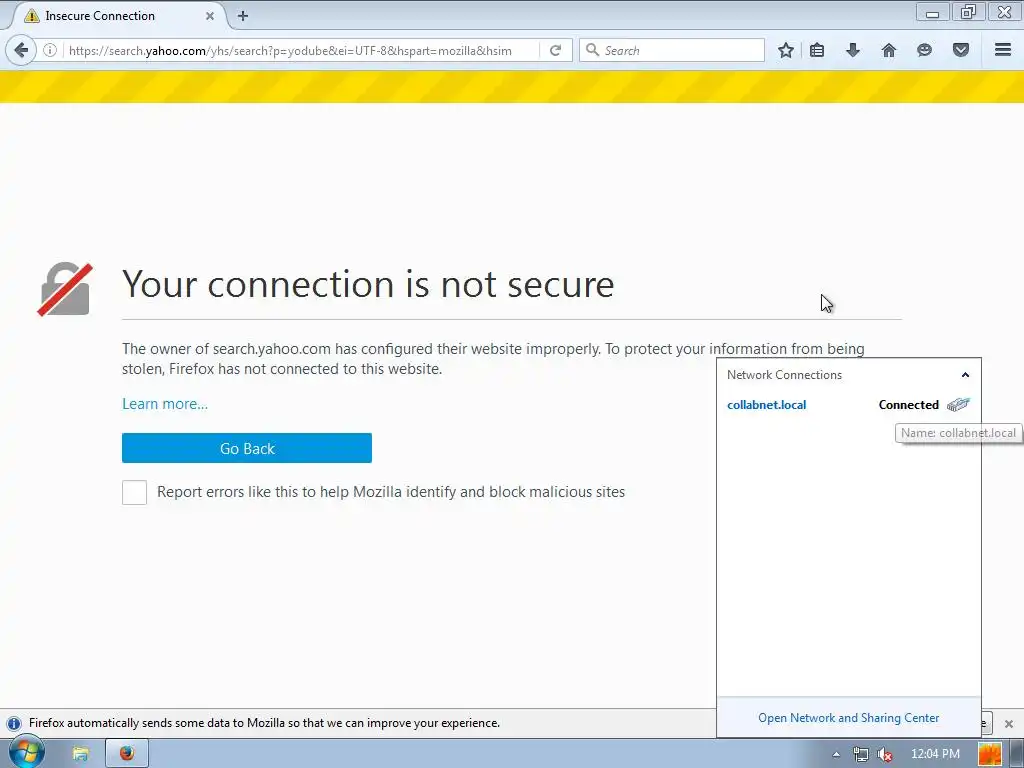Screen dimensions: 1024x768
Task: Go to the Firefox home page icon
Action: (888, 50)
